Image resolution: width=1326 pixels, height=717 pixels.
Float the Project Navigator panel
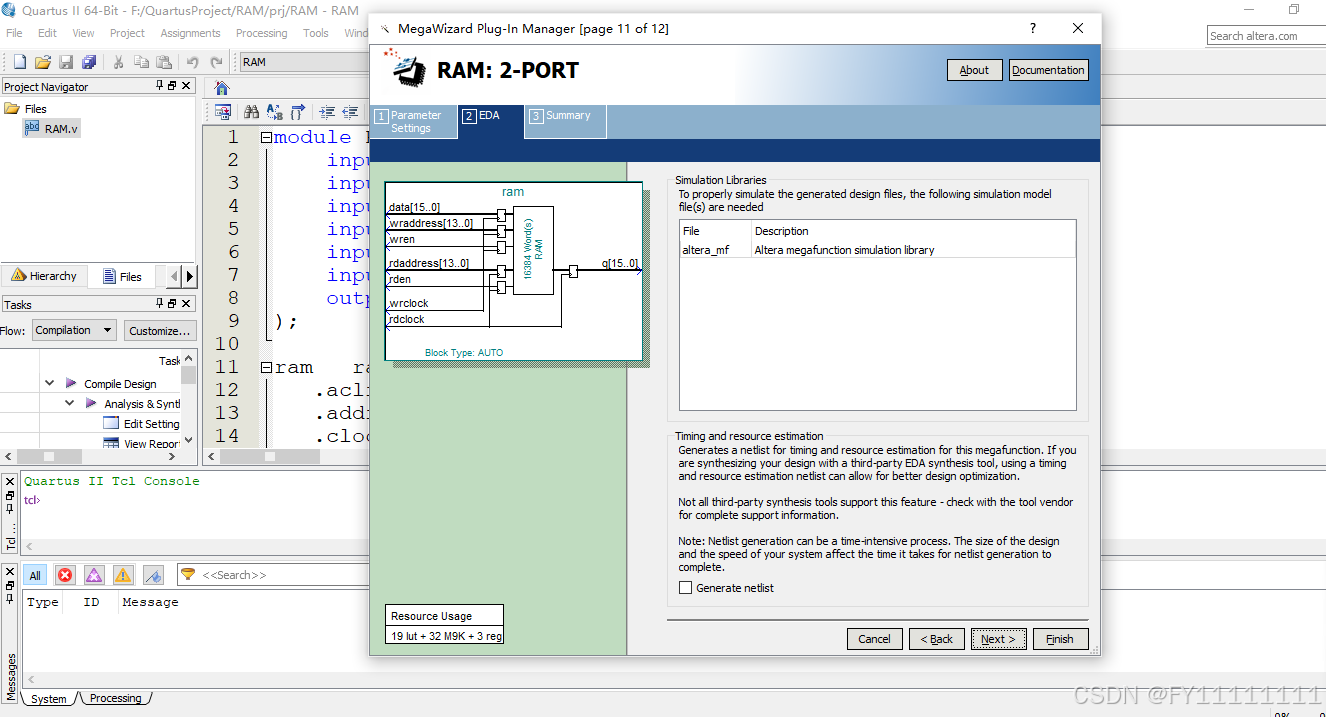172,86
